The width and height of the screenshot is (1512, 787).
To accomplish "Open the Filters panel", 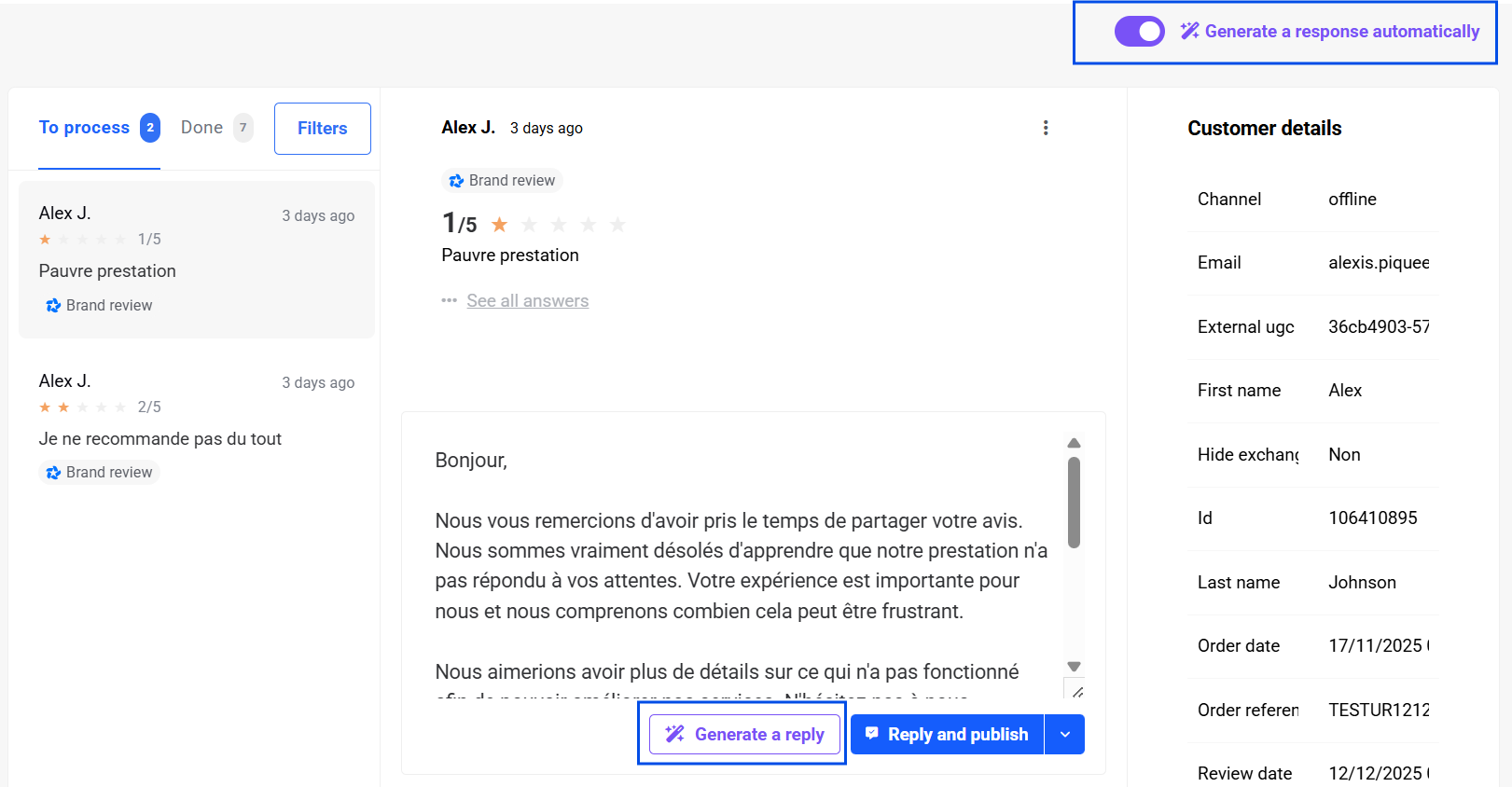I will (x=322, y=129).
